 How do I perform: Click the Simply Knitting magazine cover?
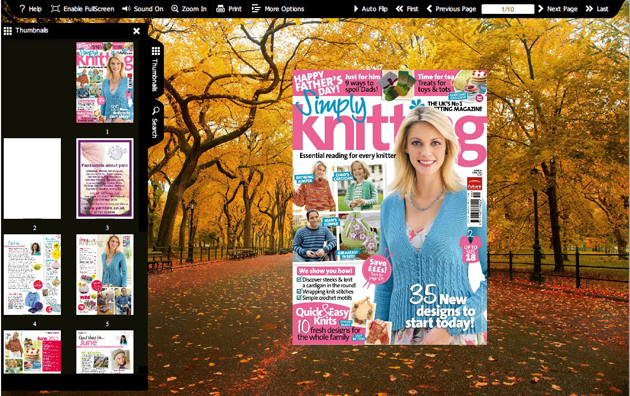390,207
